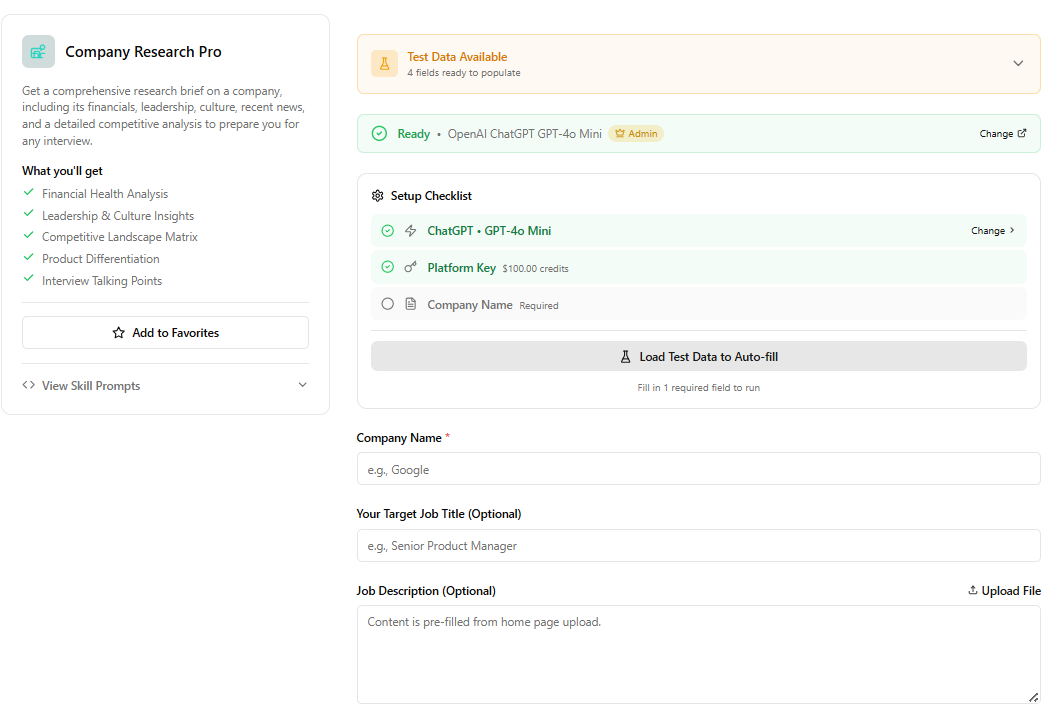Click the green checkmark beside Platform Key
The width and height of the screenshot is (1057, 712).
pos(388,267)
